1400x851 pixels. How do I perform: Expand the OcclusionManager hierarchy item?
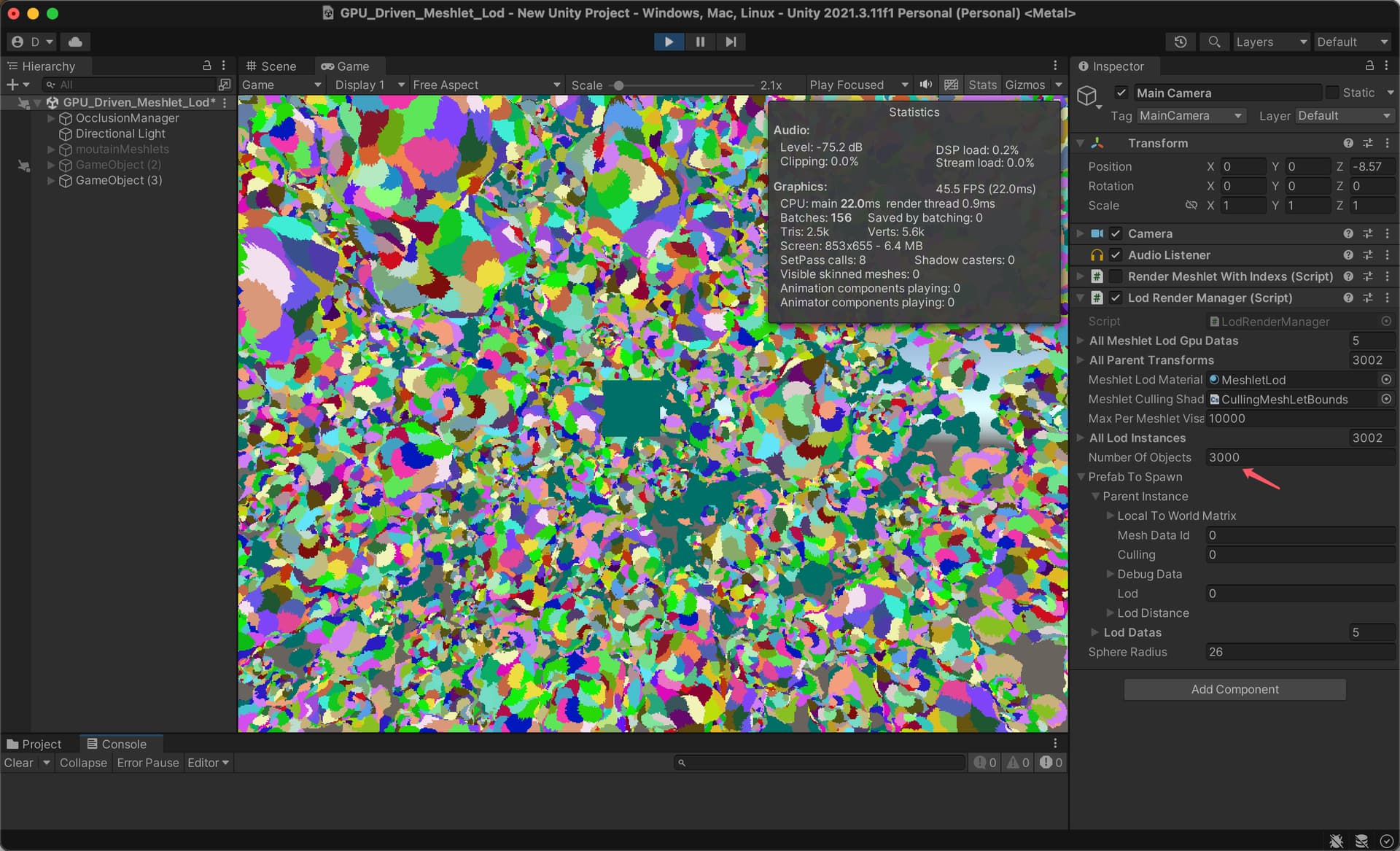[51, 118]
